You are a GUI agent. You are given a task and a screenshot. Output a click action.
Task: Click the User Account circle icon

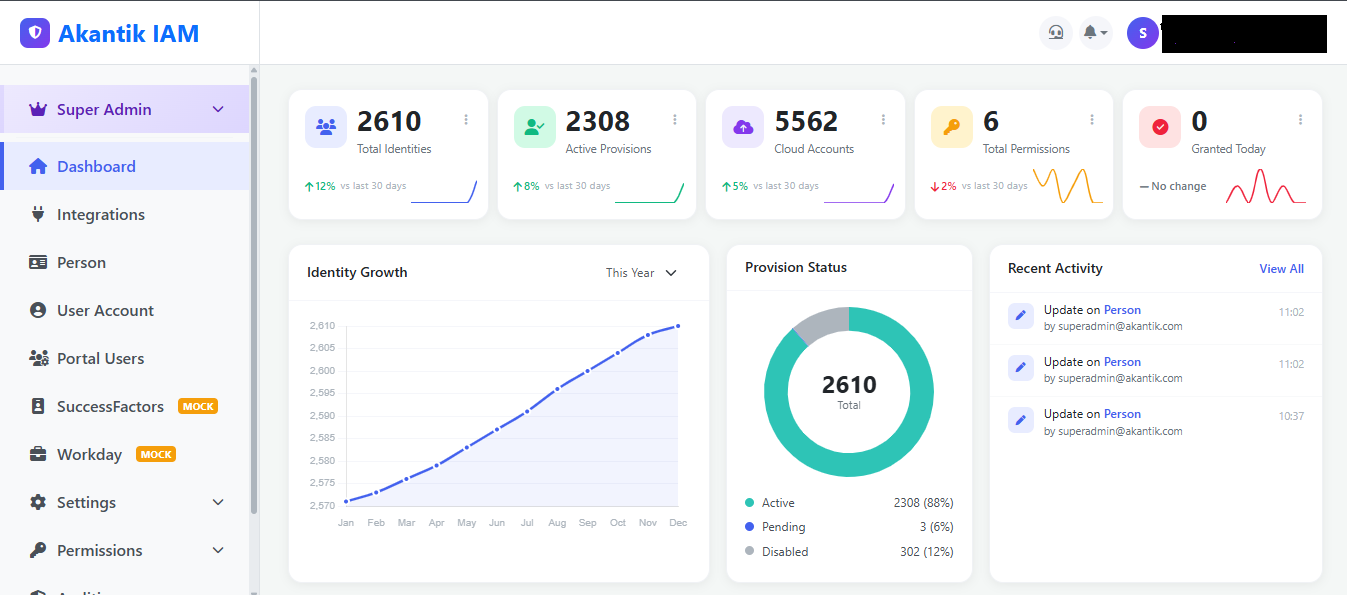pos(38,310)
